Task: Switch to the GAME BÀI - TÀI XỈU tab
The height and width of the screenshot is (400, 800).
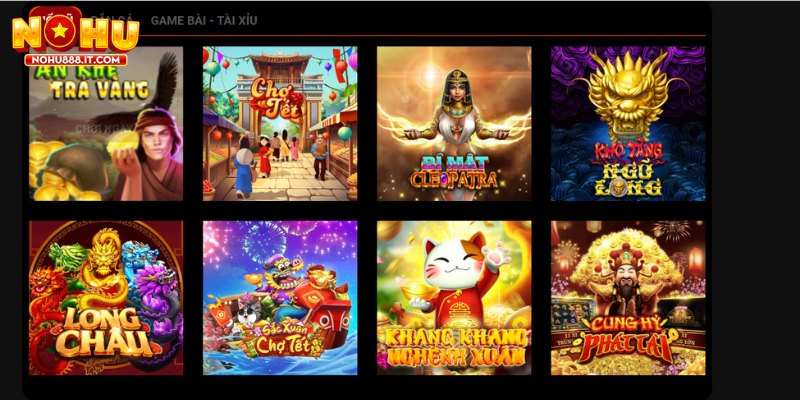Action: [x=204, y=21]
